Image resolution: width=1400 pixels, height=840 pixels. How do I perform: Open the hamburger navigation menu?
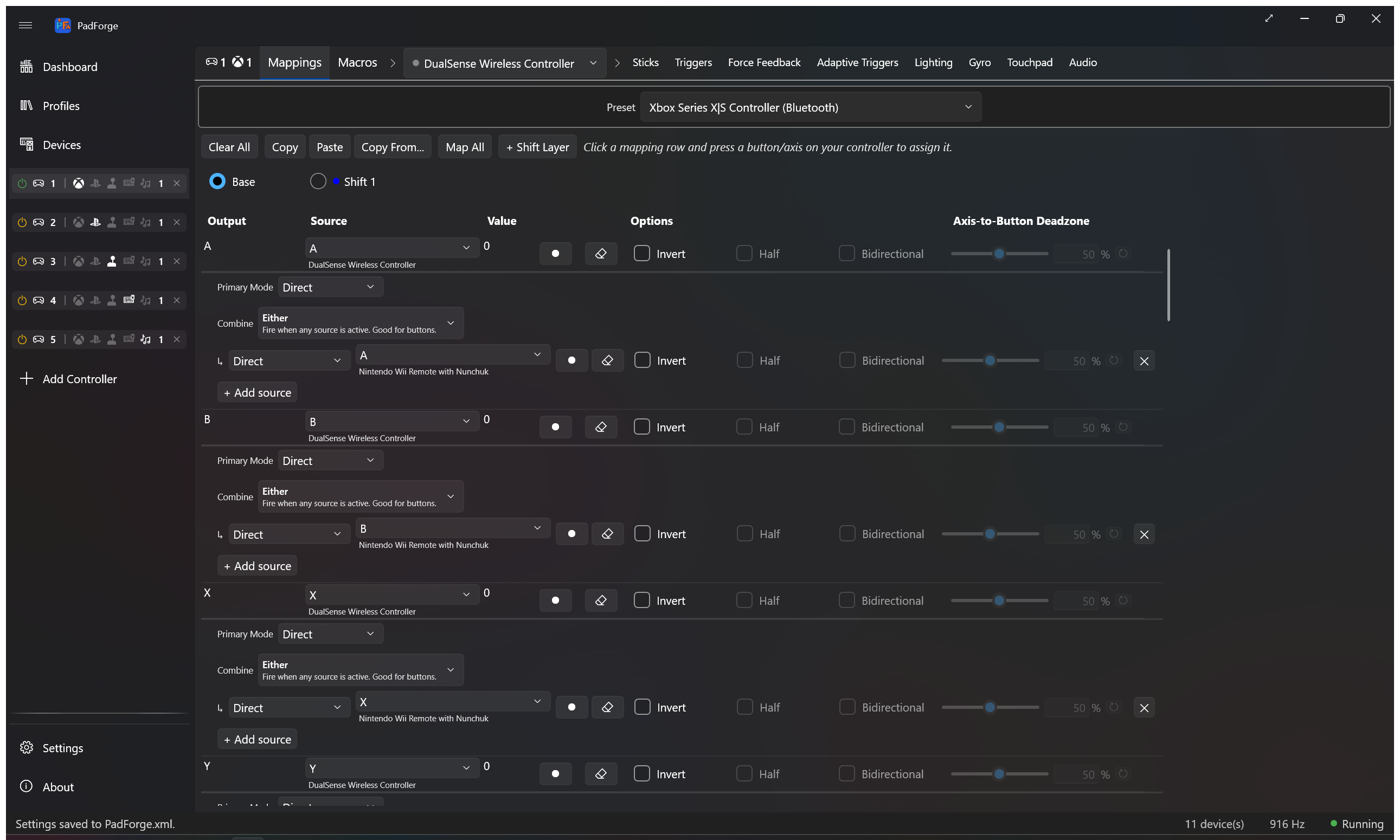click(x=25, y=25)
